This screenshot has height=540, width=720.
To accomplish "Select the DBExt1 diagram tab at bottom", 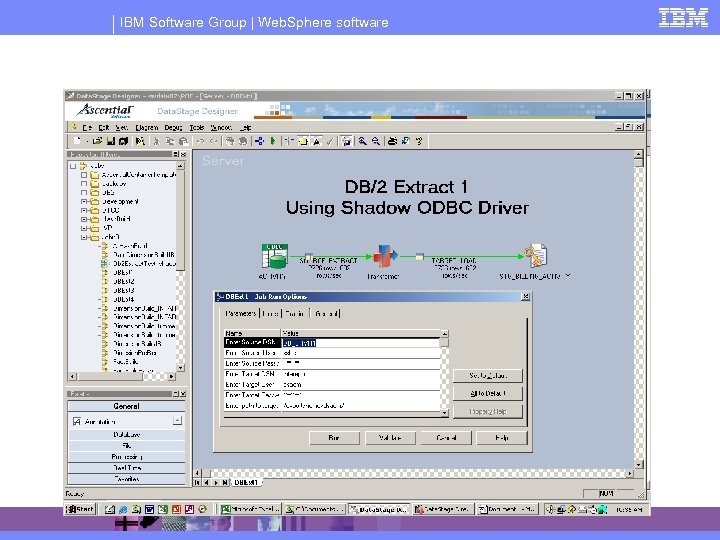I will pos(246,483).
